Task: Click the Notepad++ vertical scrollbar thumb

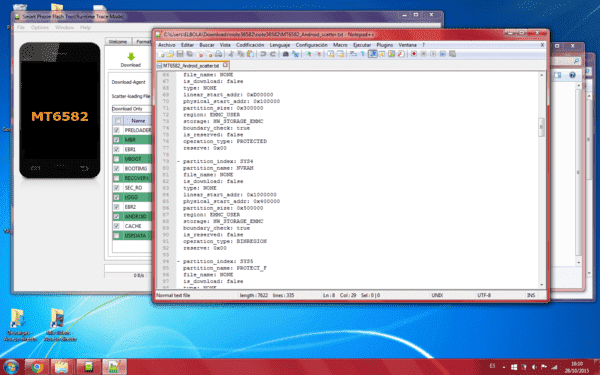Action: point(541,127)
